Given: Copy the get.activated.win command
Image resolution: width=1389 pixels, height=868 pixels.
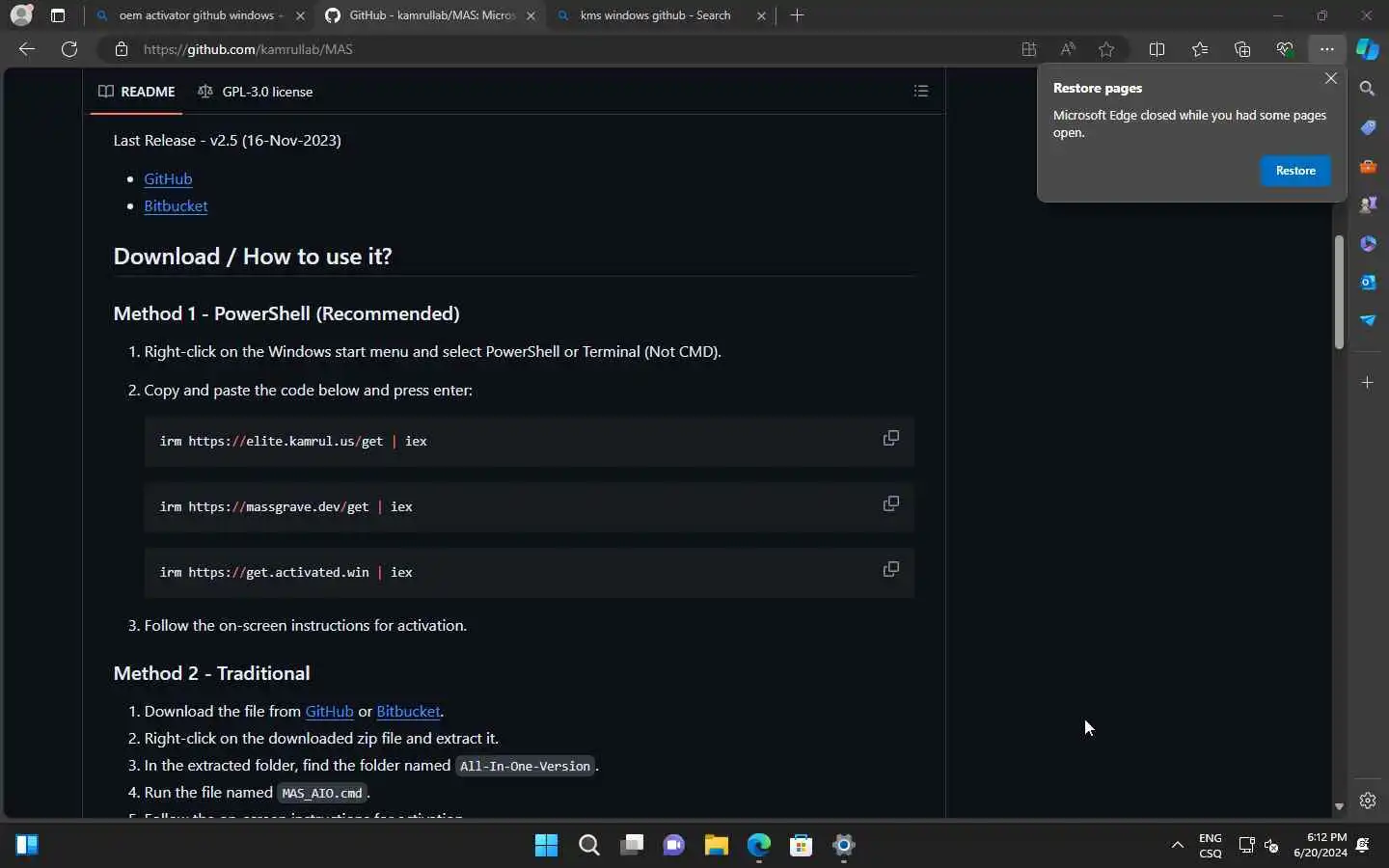Looking at the screenshot, I should tap(891, 569).
